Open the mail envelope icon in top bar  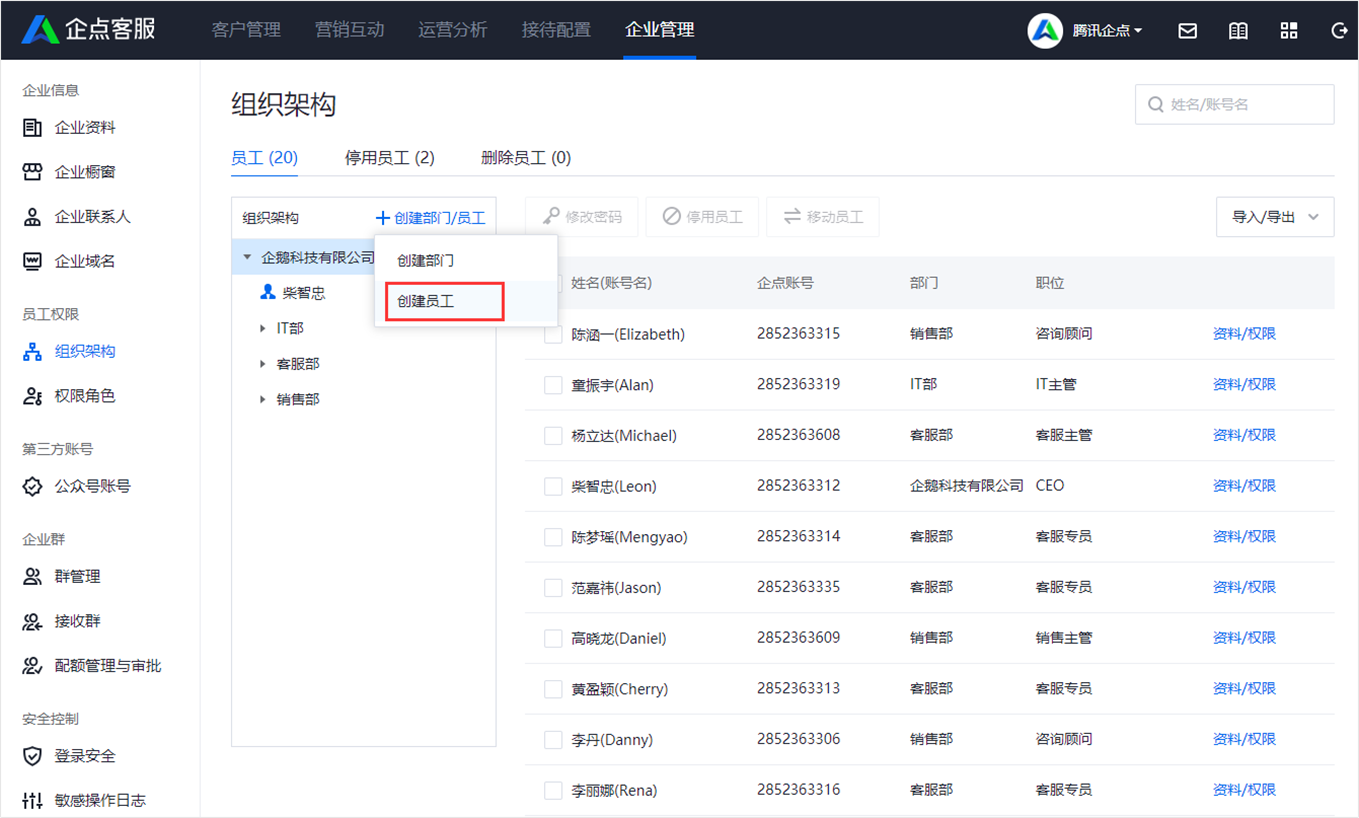pos(1187,30)
